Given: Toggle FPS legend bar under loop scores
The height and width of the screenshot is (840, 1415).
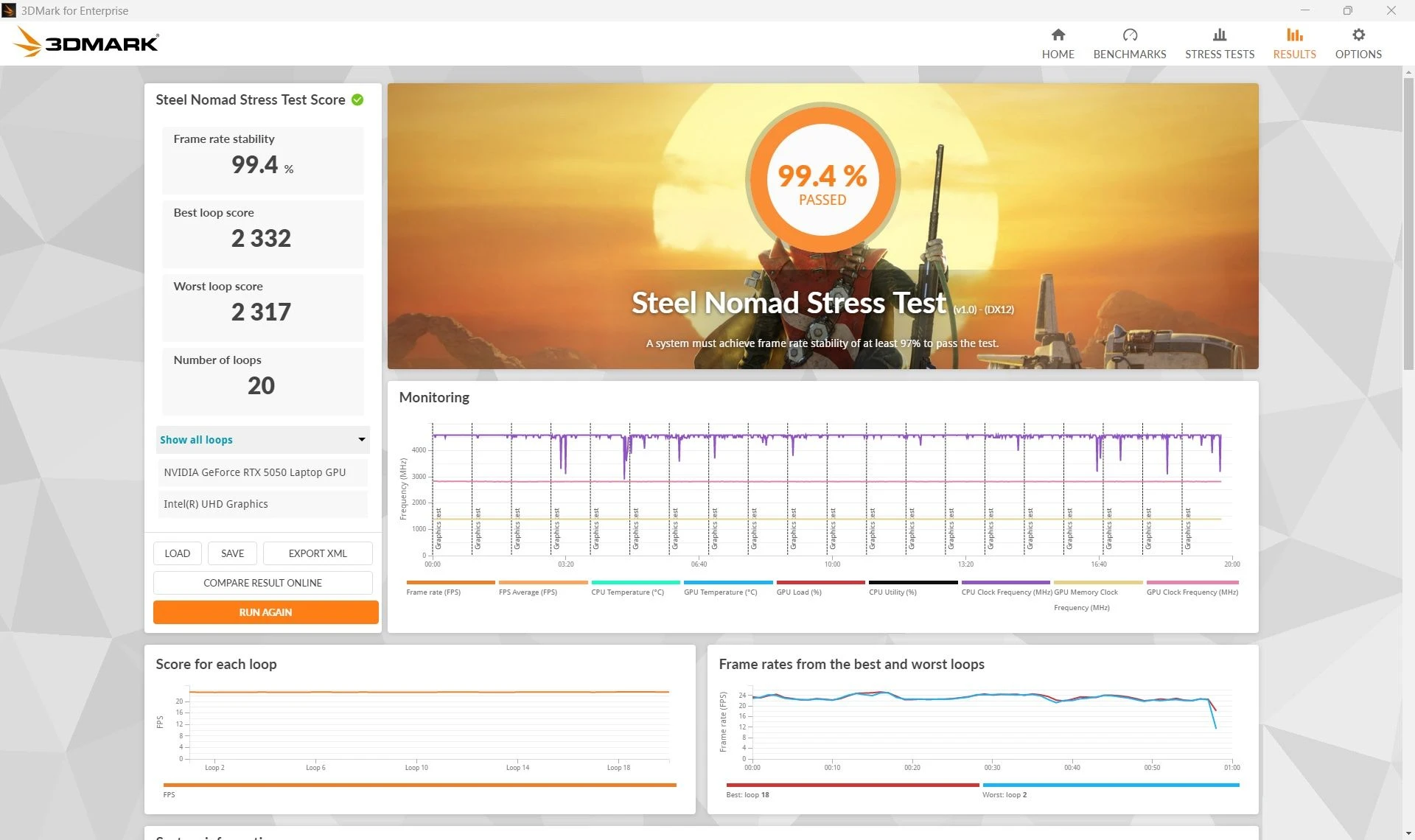Looking at the screenshot, I should (x=419, y=785).
